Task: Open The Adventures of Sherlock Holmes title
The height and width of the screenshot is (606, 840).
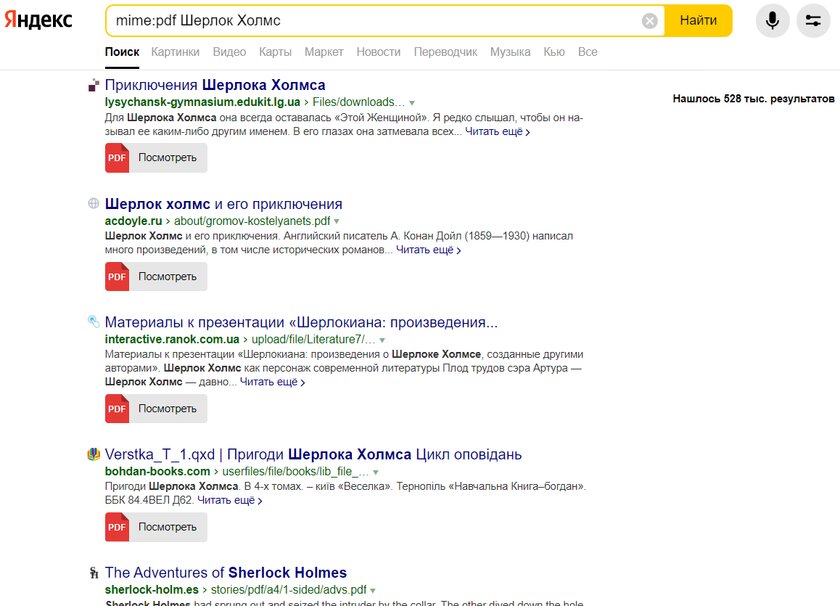Action: 226,572
